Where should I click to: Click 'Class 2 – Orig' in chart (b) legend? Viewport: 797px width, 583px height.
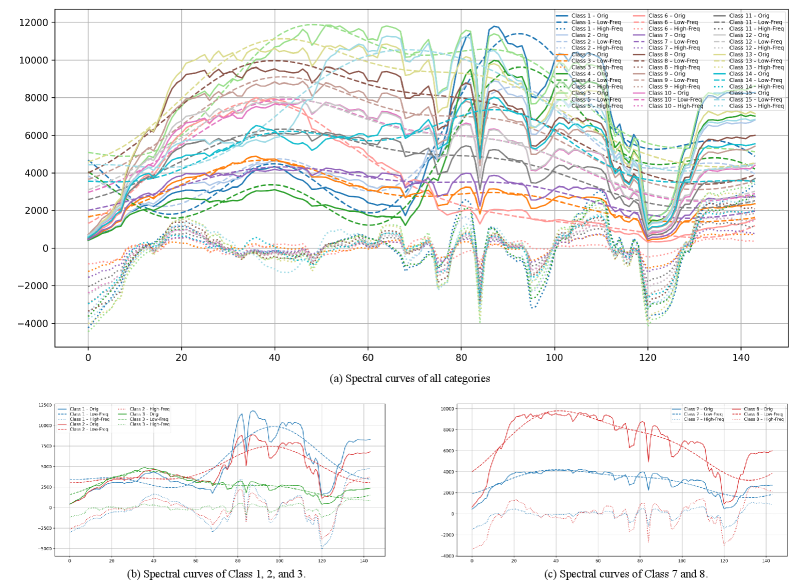click(84, 424)
